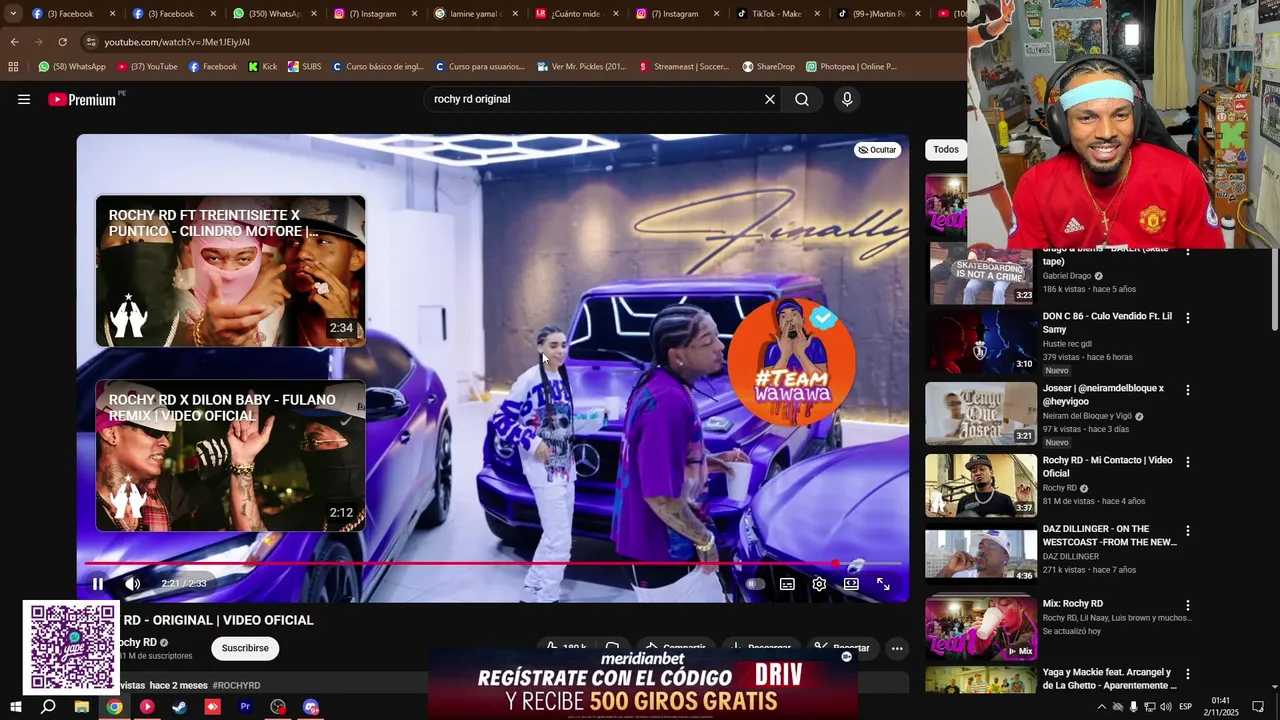Open Steam from the taskbar
The width and height of the screenshot is (1280, 720).
point(180,707)
